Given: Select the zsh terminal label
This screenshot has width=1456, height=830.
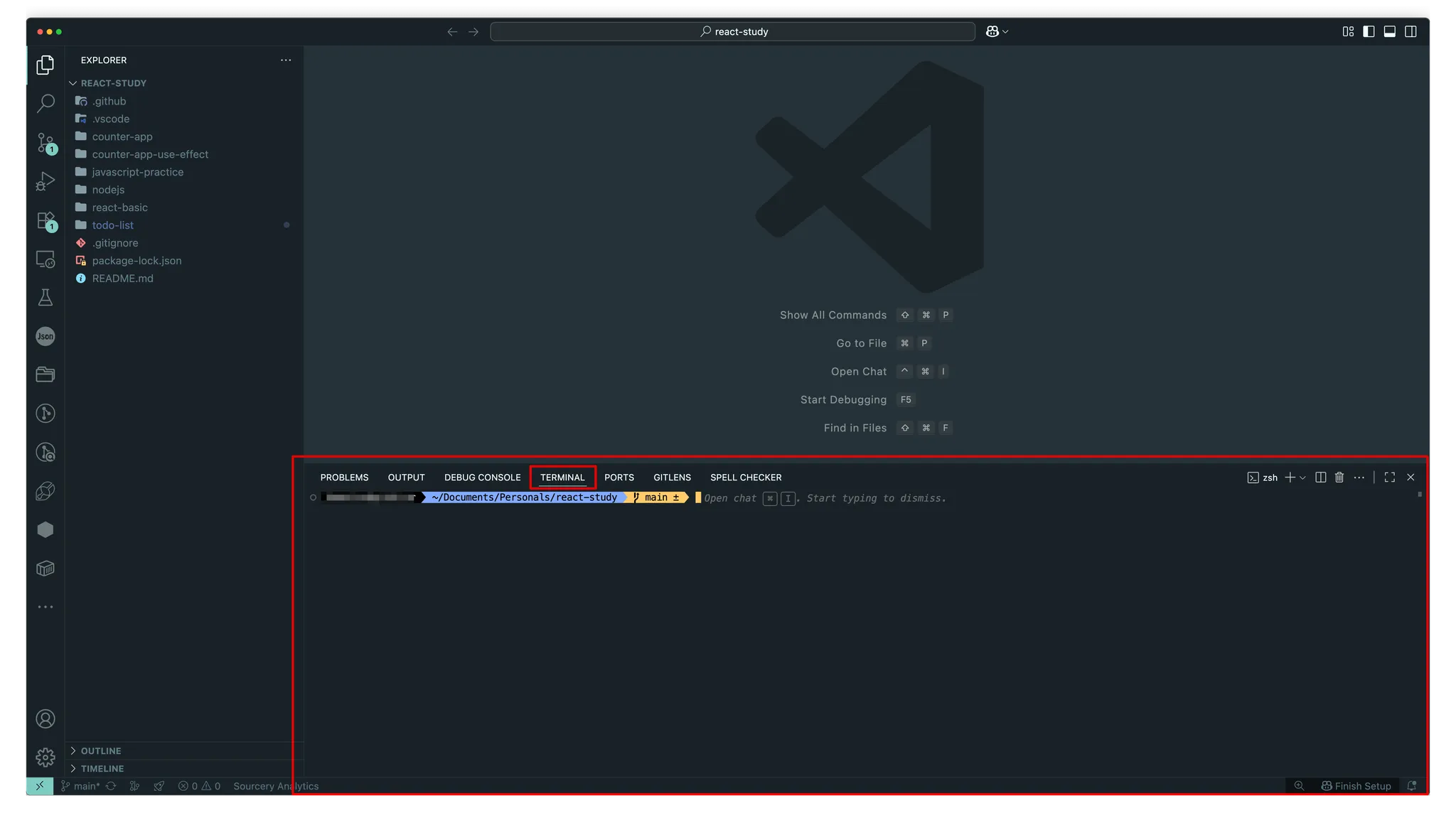Looking at the screenshot, I should 1263,478.
